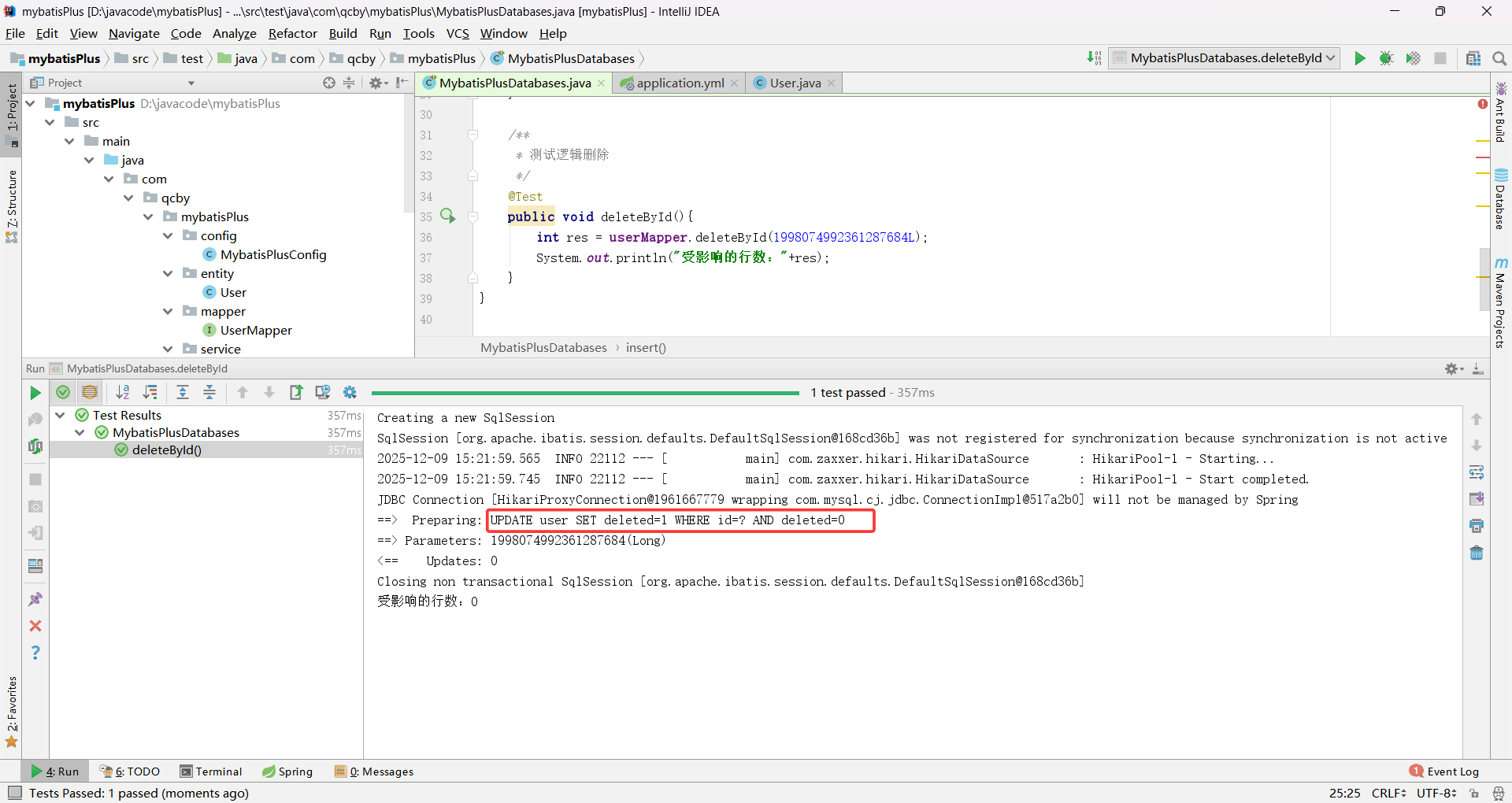Click the Make Project build icon
Screen dimensions: 1512x803
point(1094,58)
